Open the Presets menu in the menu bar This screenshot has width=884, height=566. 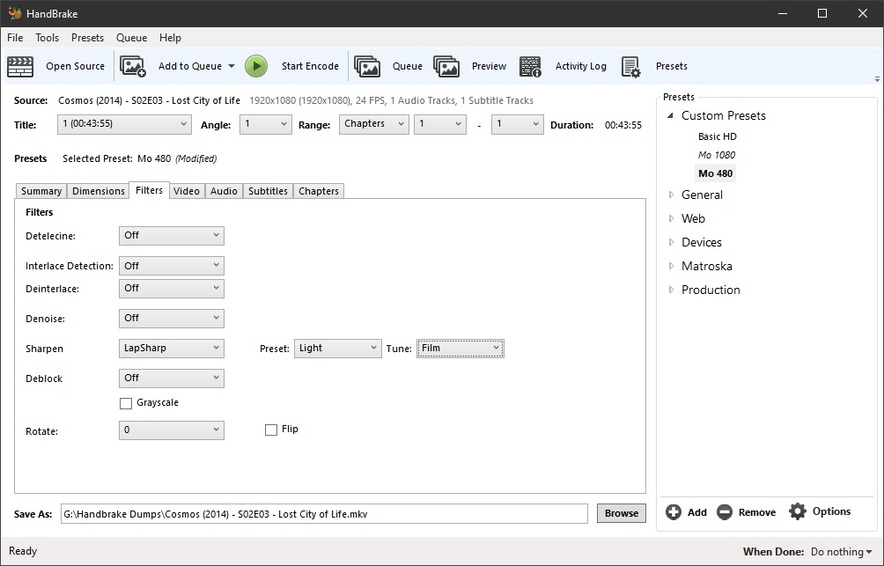point(87,38)
